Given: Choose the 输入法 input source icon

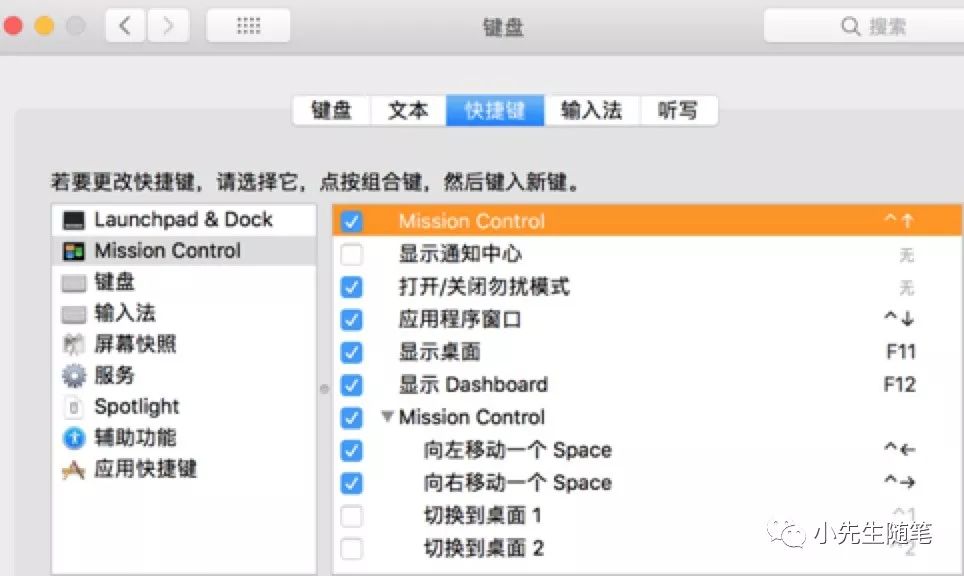Looking at the screenshot, I should click(x=74, y=314).
